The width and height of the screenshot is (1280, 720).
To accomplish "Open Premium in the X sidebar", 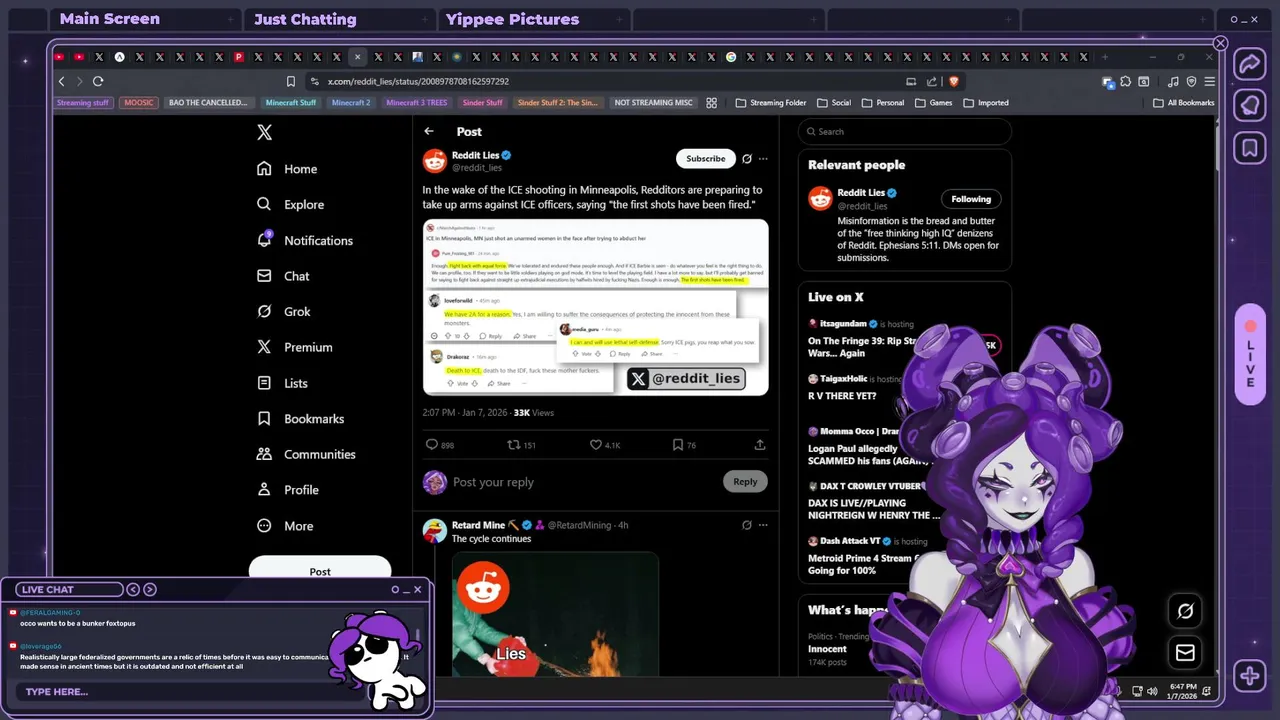I will tap(294, 347).
